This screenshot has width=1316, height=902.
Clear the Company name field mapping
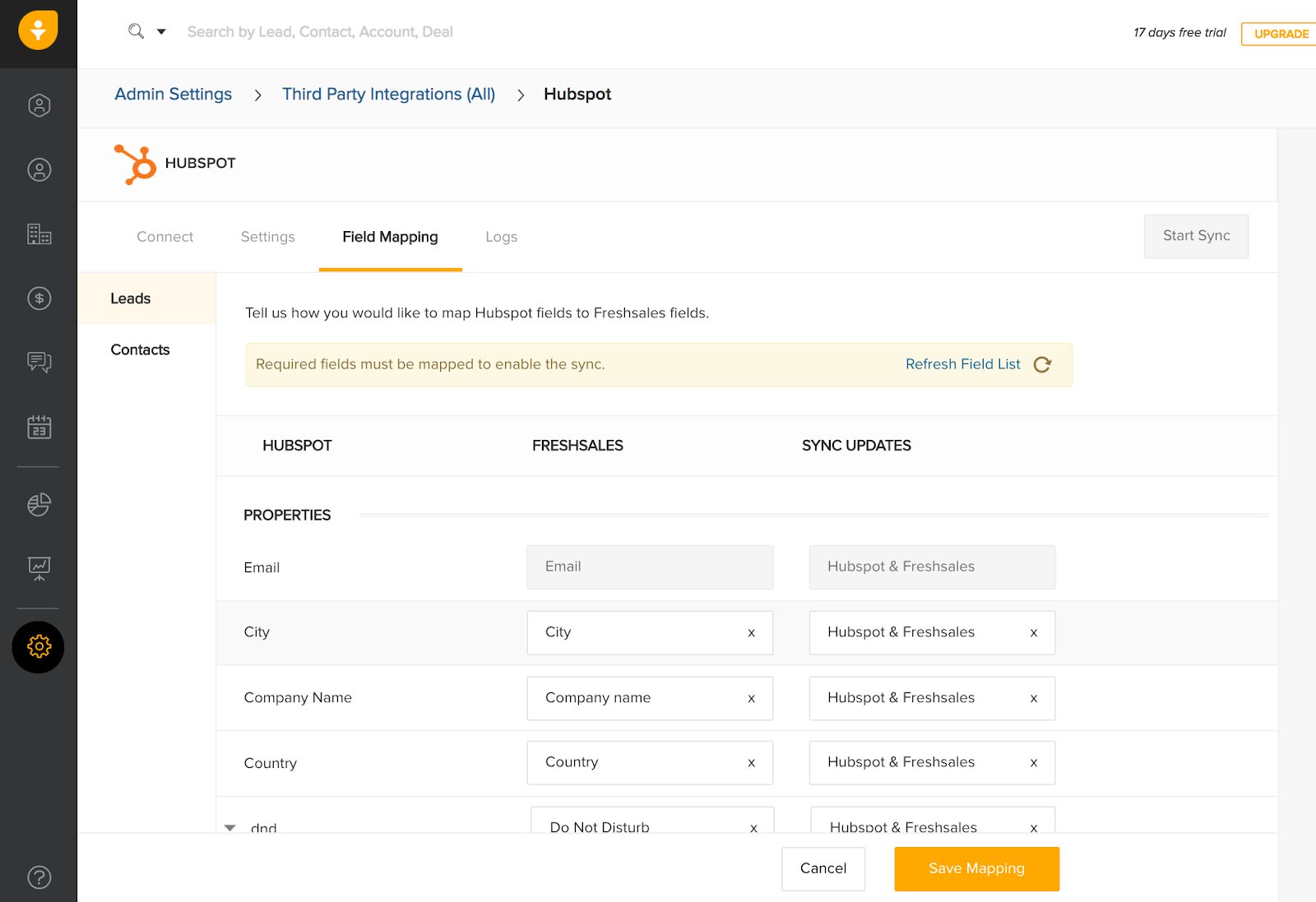(751, 698)
